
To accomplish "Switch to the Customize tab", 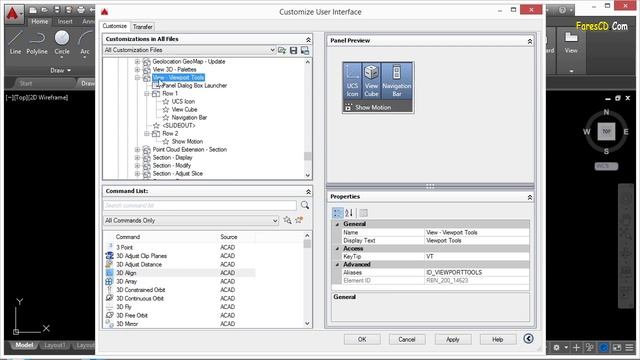I will pos(114,26).
